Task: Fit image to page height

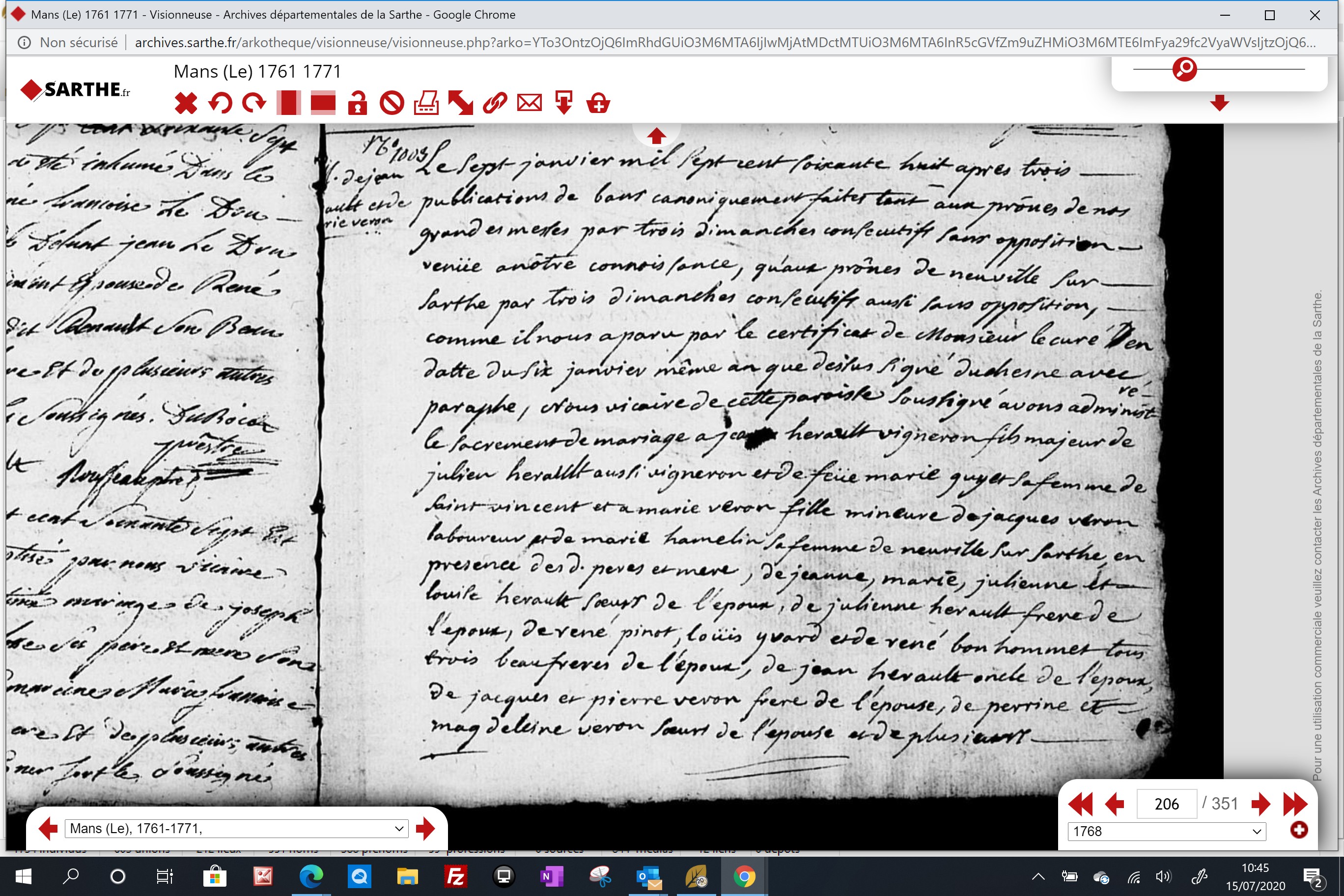Action: 288,104
